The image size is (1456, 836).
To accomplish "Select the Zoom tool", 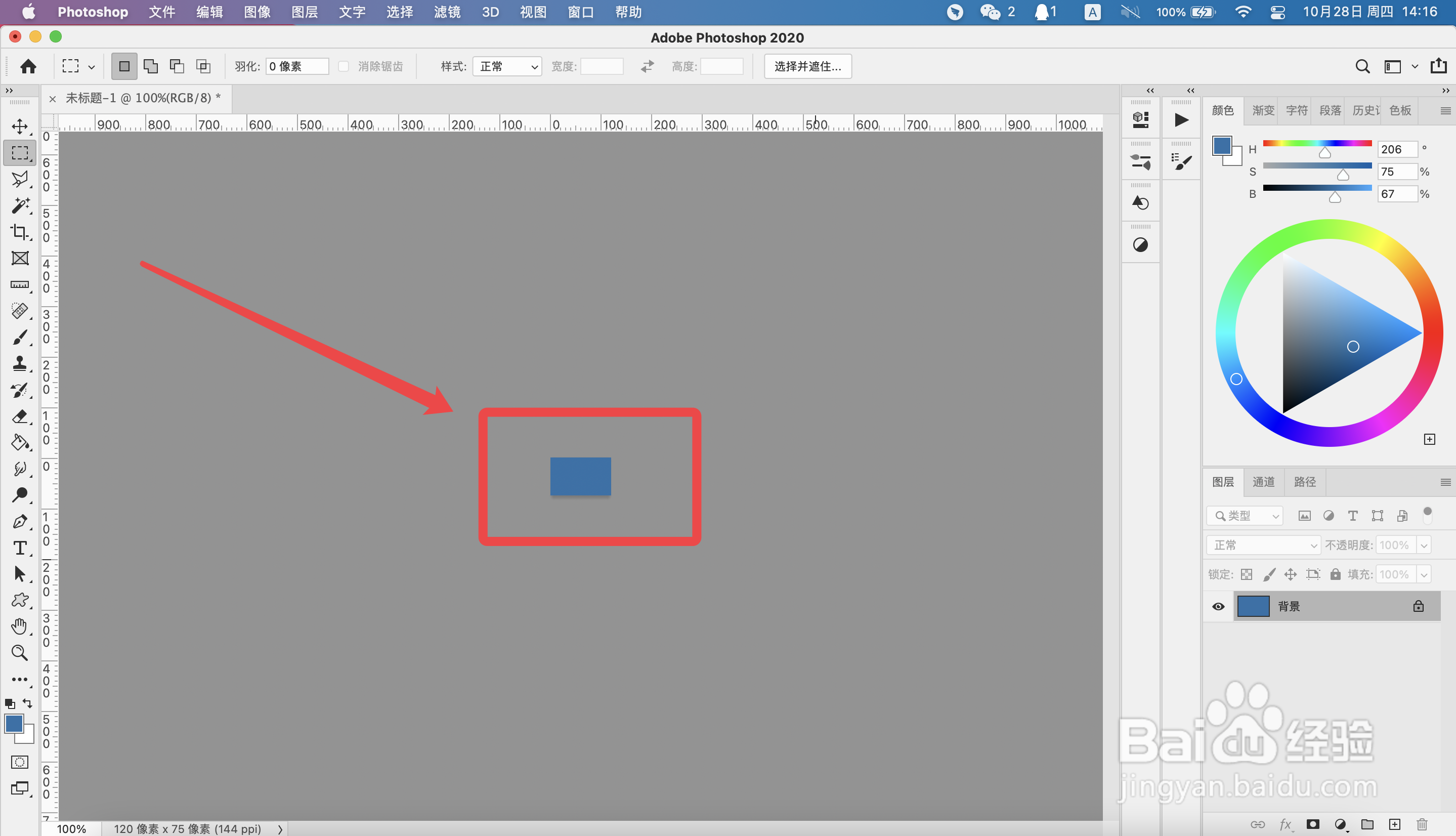I will coord(20,653).
